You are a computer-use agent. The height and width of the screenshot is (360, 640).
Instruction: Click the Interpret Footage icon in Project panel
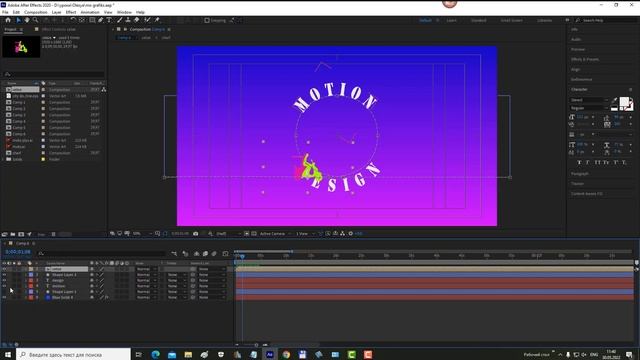coord(4,234)
